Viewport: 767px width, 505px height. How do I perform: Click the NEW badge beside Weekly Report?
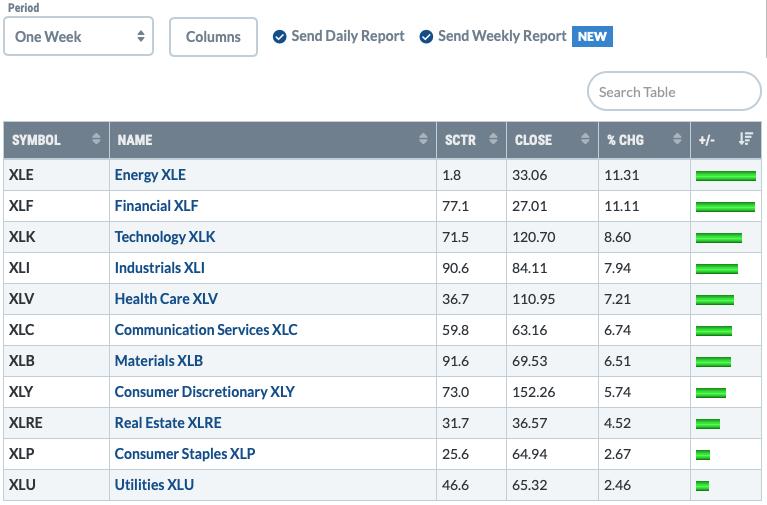592,37
